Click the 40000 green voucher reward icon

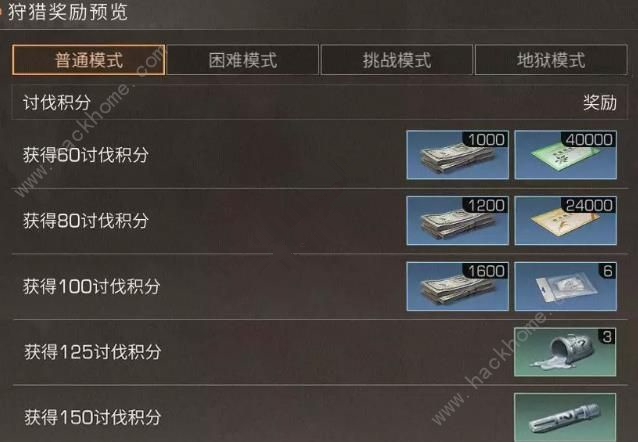click(566, 155)
